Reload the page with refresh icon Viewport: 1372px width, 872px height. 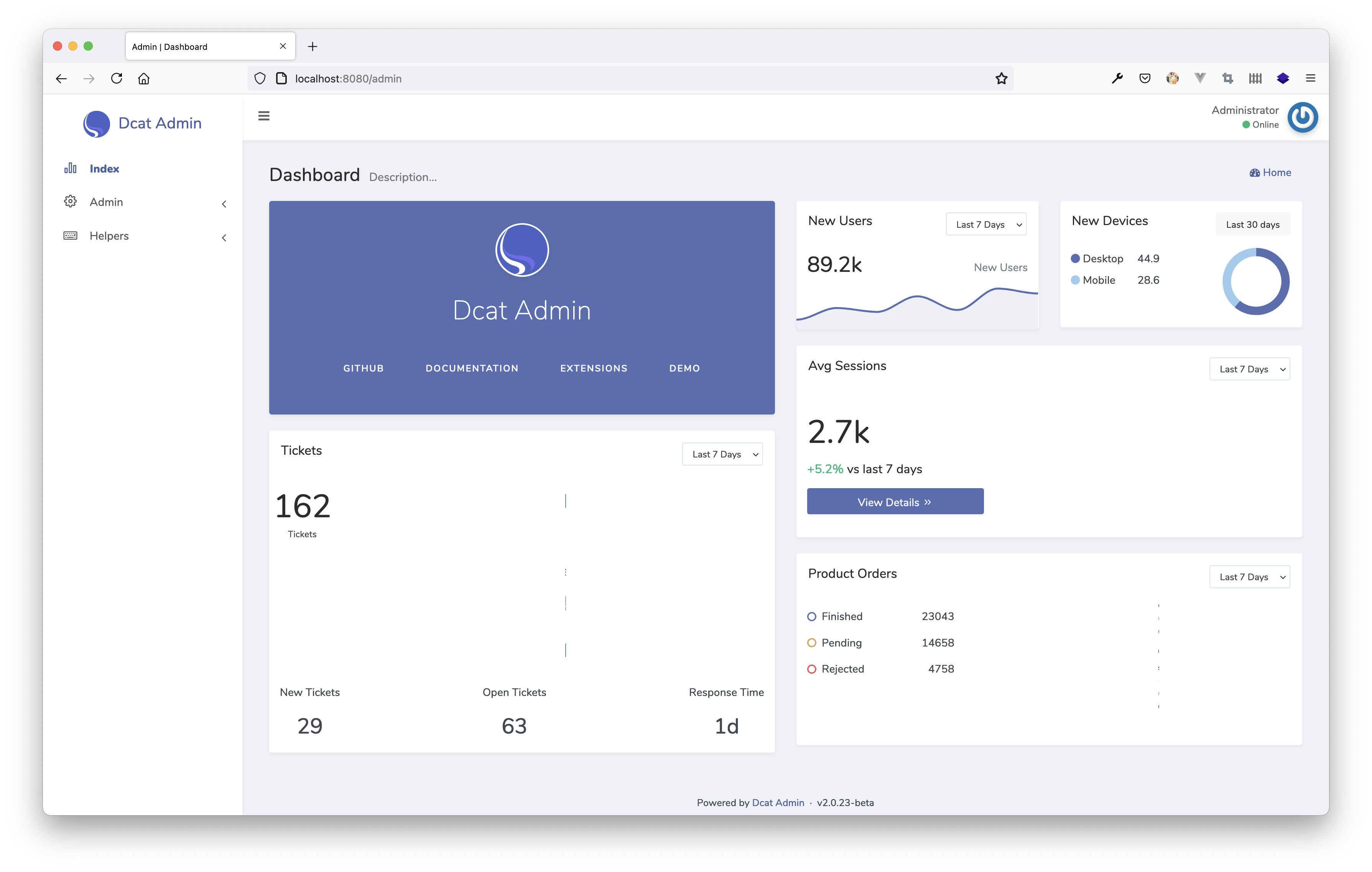coord(117,79)
